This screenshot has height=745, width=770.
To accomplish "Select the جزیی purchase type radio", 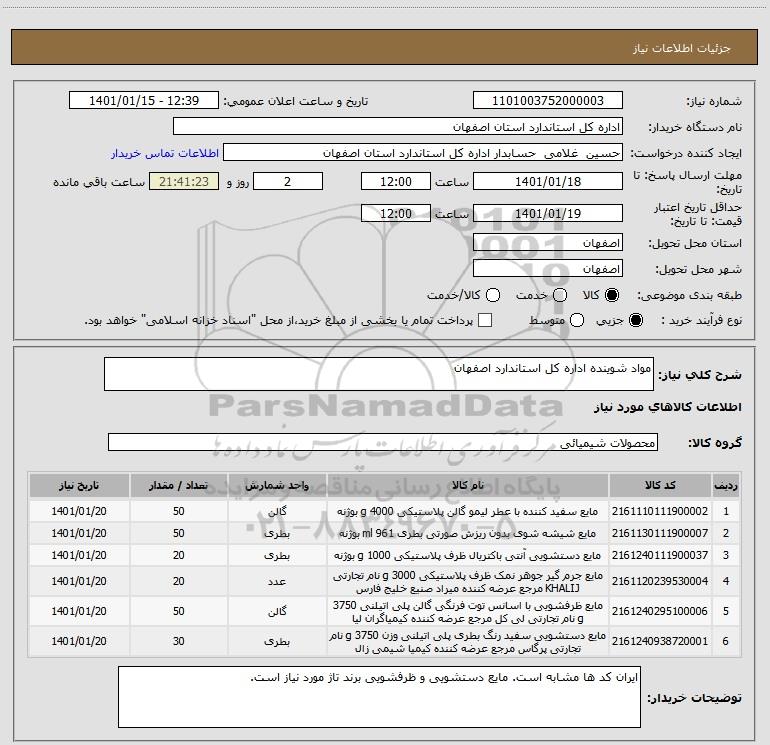I will pos(635,320).
